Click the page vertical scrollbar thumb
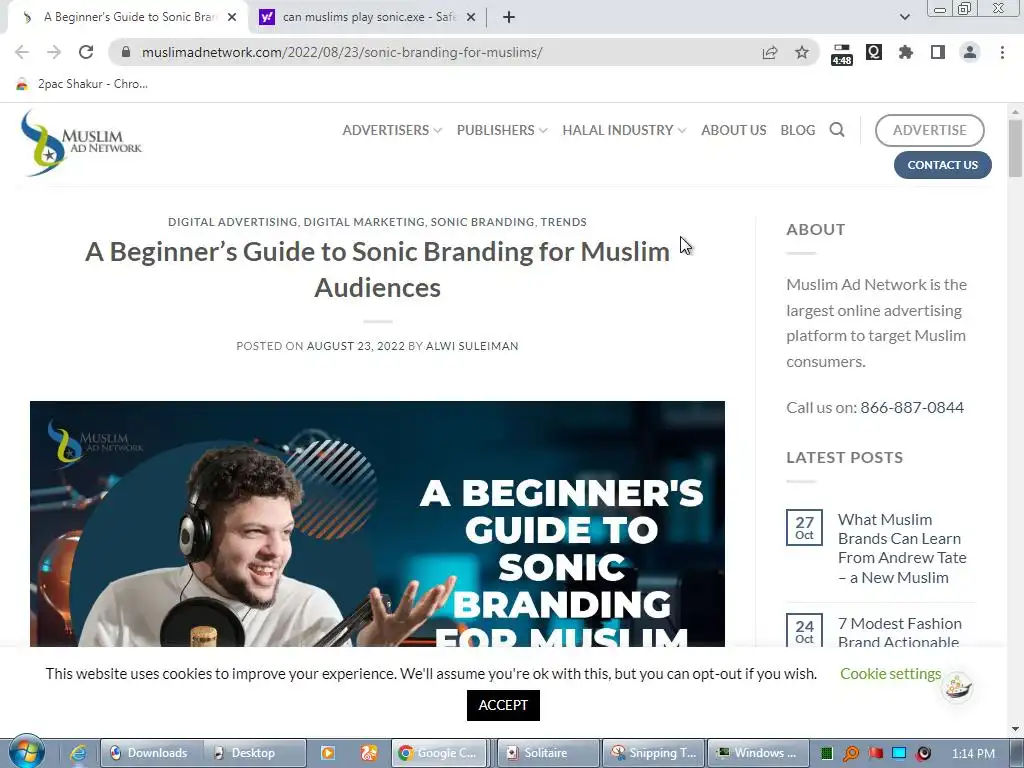The width and height of the screenshot is (1024, 768). [x=1014, y=148]
